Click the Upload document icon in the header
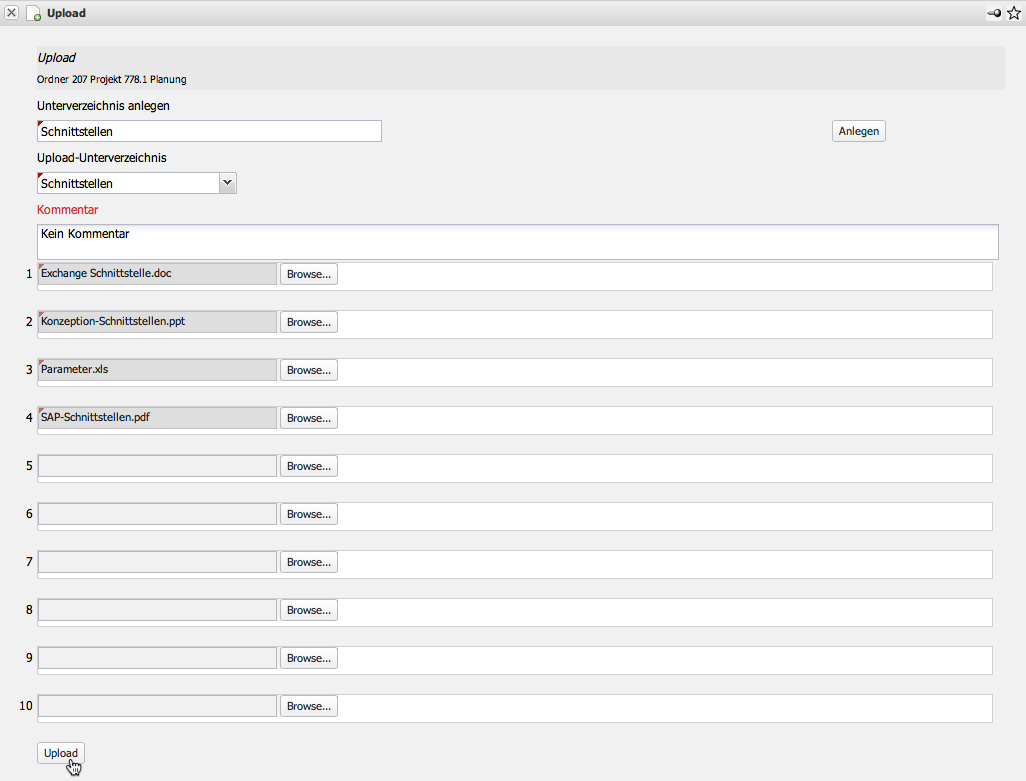The width and height of the screenshot is (1026, 781). 33,14
